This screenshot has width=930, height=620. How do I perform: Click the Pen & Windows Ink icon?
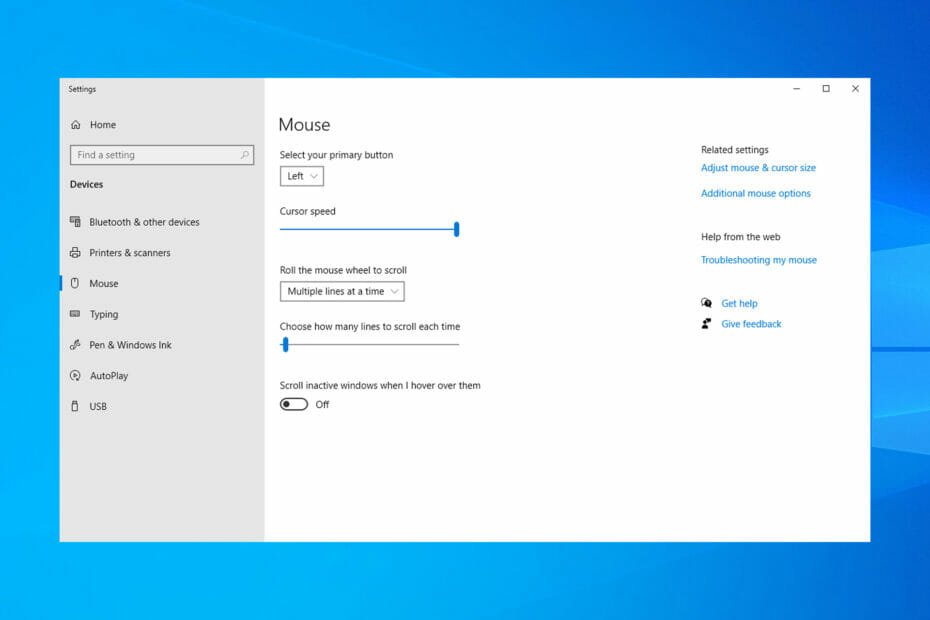[75, 345]
